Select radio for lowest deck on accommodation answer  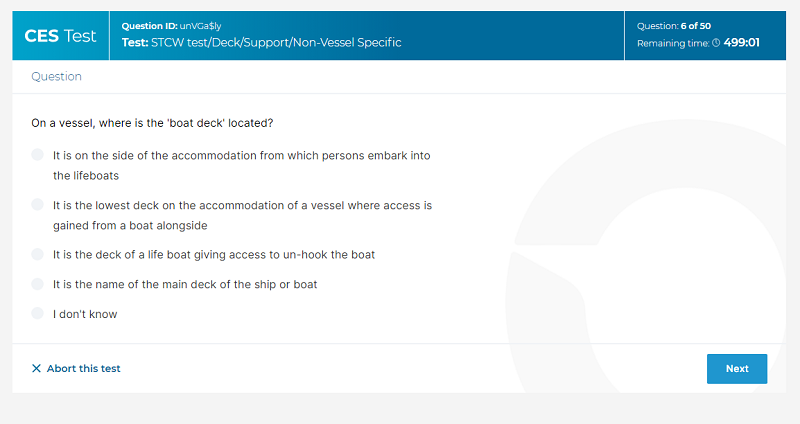click(37, 205)
